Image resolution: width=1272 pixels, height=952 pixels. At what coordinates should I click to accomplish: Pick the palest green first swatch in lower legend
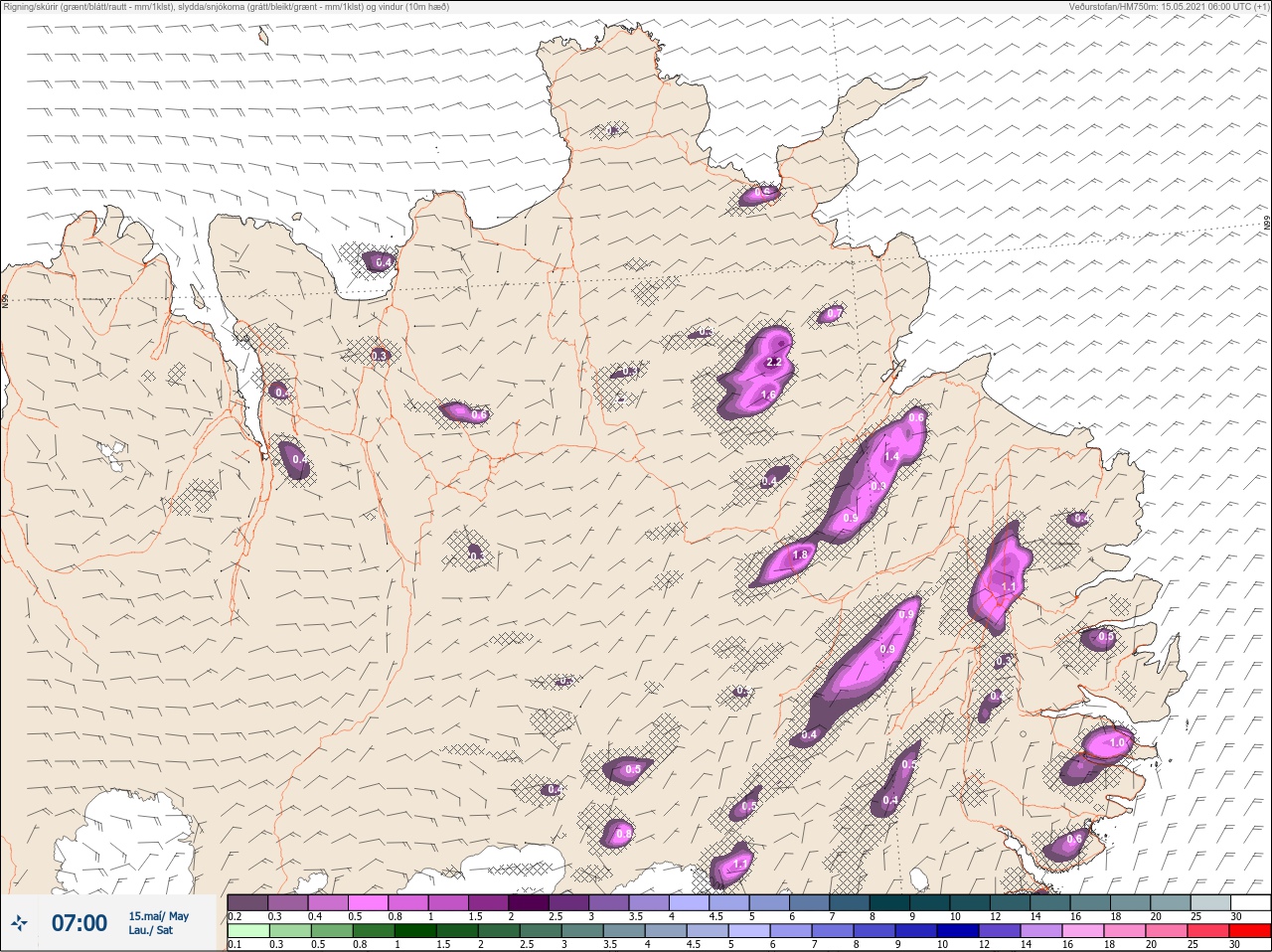[247, 931]
